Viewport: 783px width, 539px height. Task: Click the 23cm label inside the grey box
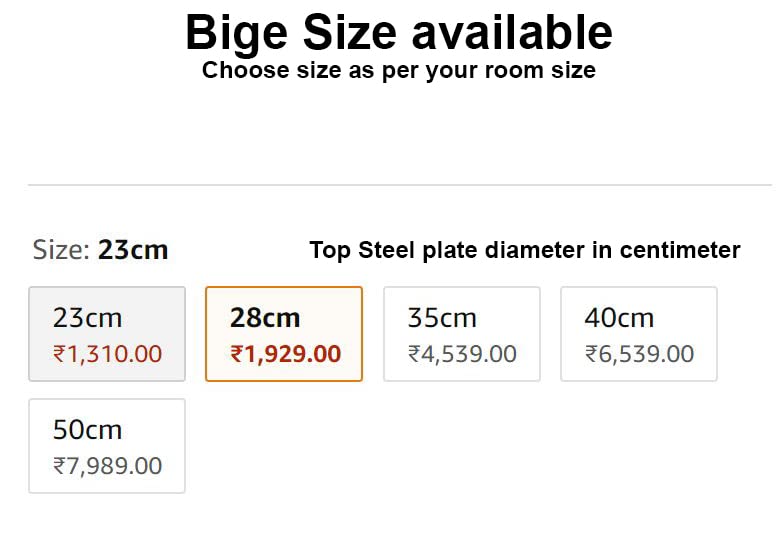[x=87, y=318]
